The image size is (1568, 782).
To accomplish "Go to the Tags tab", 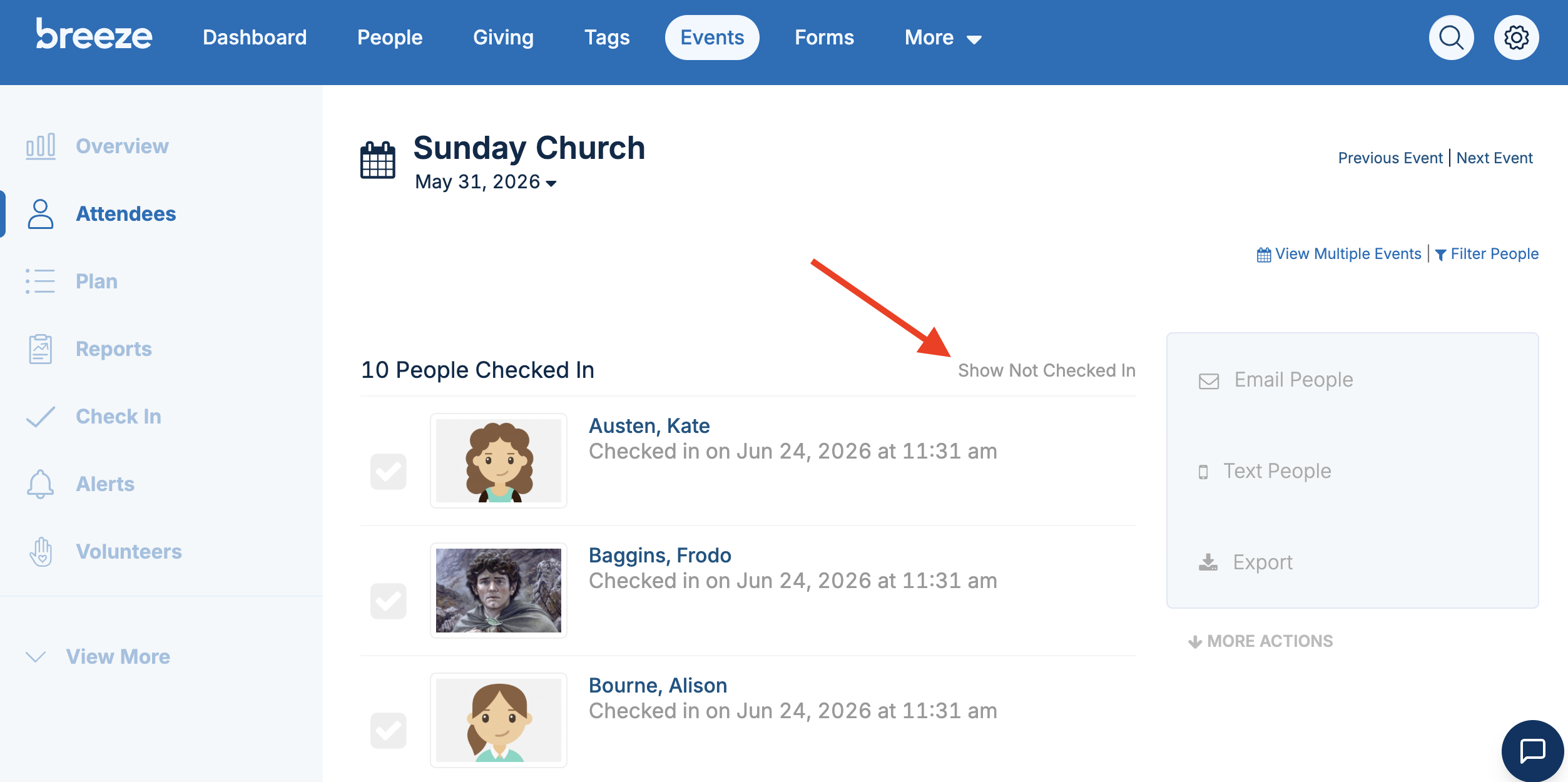I will click(x=607, y=38).
